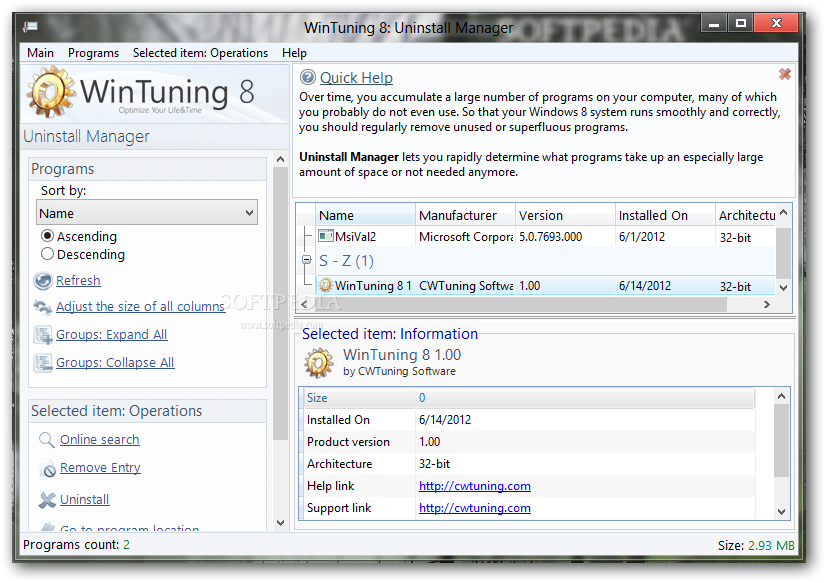Open the Main menu
This screenshot has width=826, height=583.
41,53
